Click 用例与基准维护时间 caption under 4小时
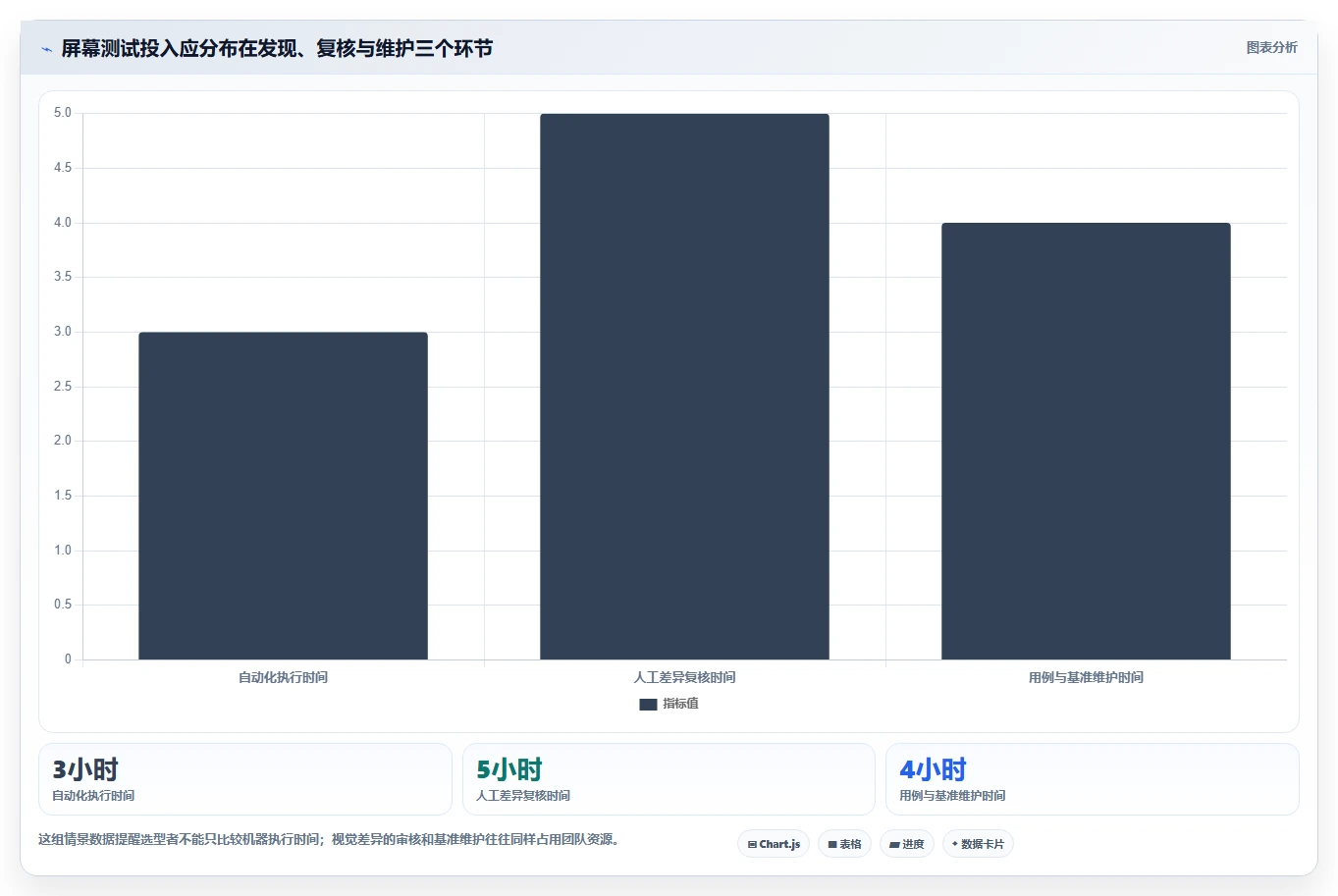Image resolution: width=1338 pixels, height=896 pixels. 952,796
